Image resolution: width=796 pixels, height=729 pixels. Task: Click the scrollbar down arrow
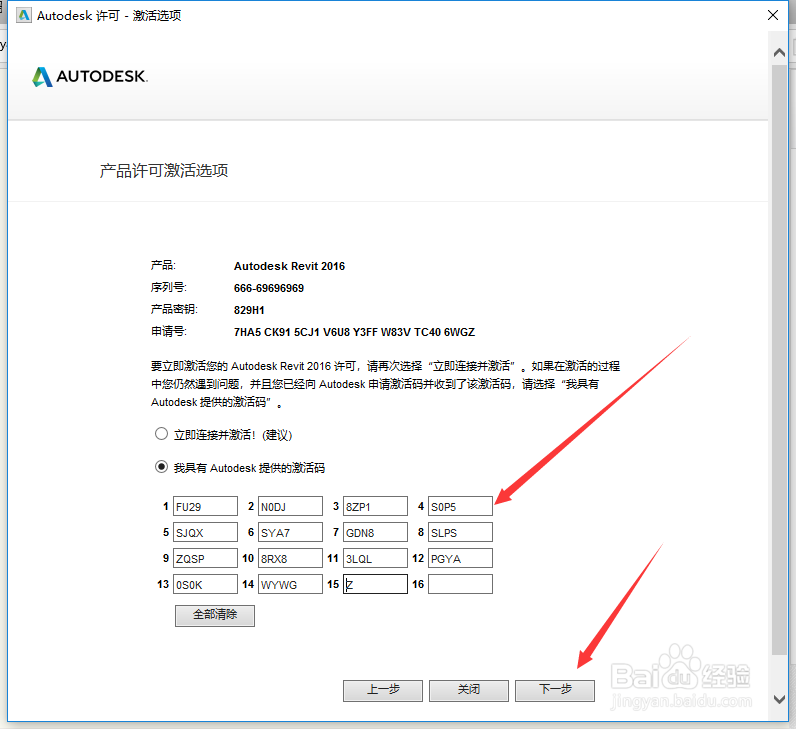[779, 699]
